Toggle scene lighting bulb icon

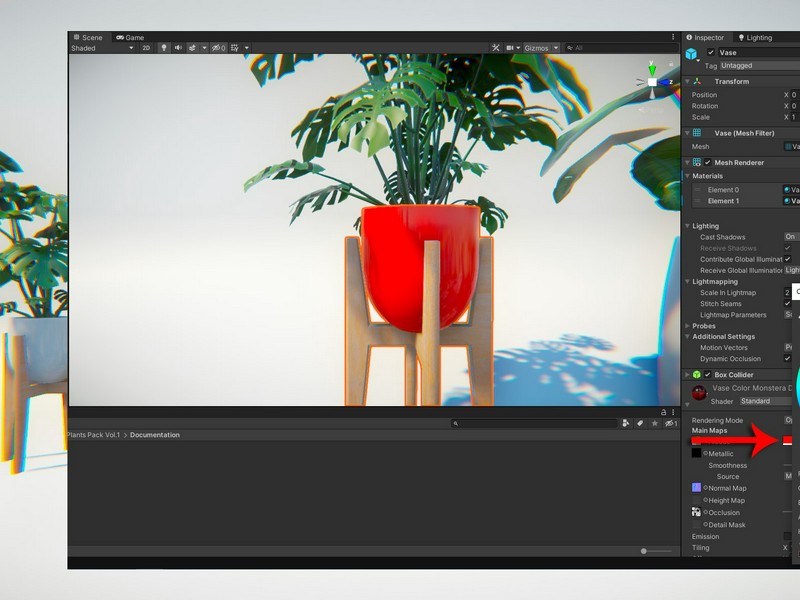tap(163, 47)
